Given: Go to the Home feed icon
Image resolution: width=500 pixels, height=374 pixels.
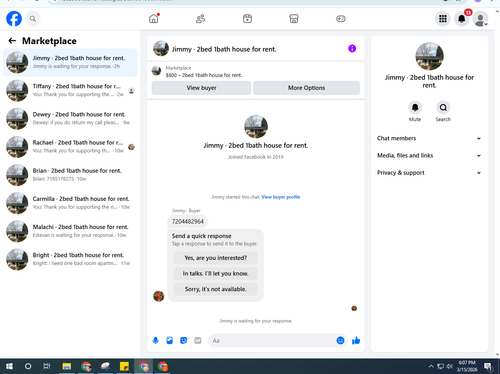Looking at the screenshot, I should 154,19.
